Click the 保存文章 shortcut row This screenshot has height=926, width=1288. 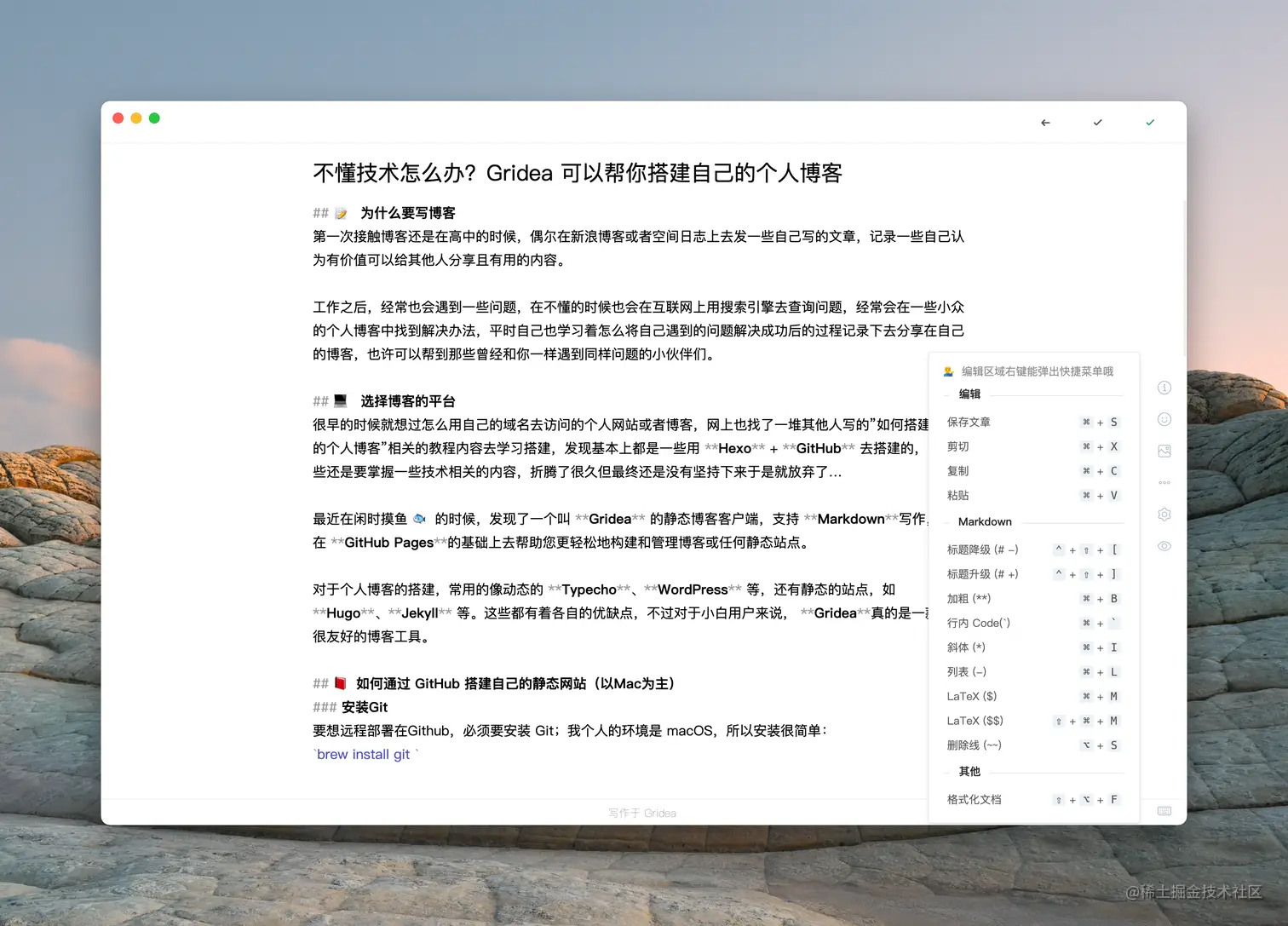click(1033, 422)
